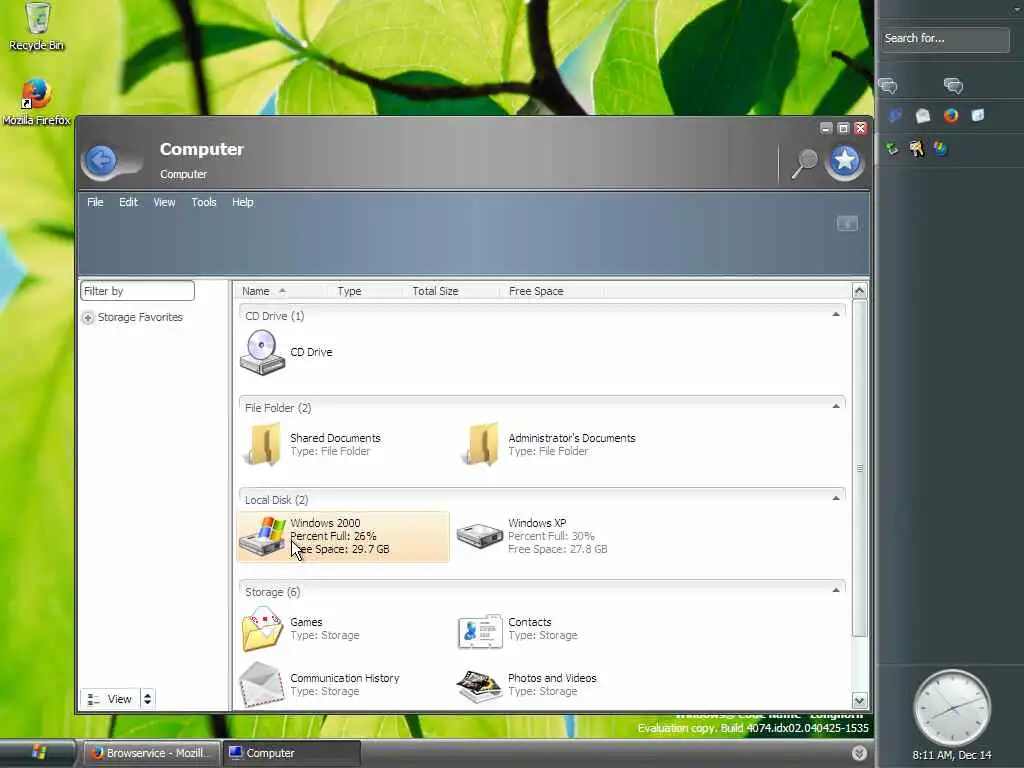Expand the Storage Favorites tree node
Image resolution: width=1024 pixels, height=768 pixels.
[88, 317]
